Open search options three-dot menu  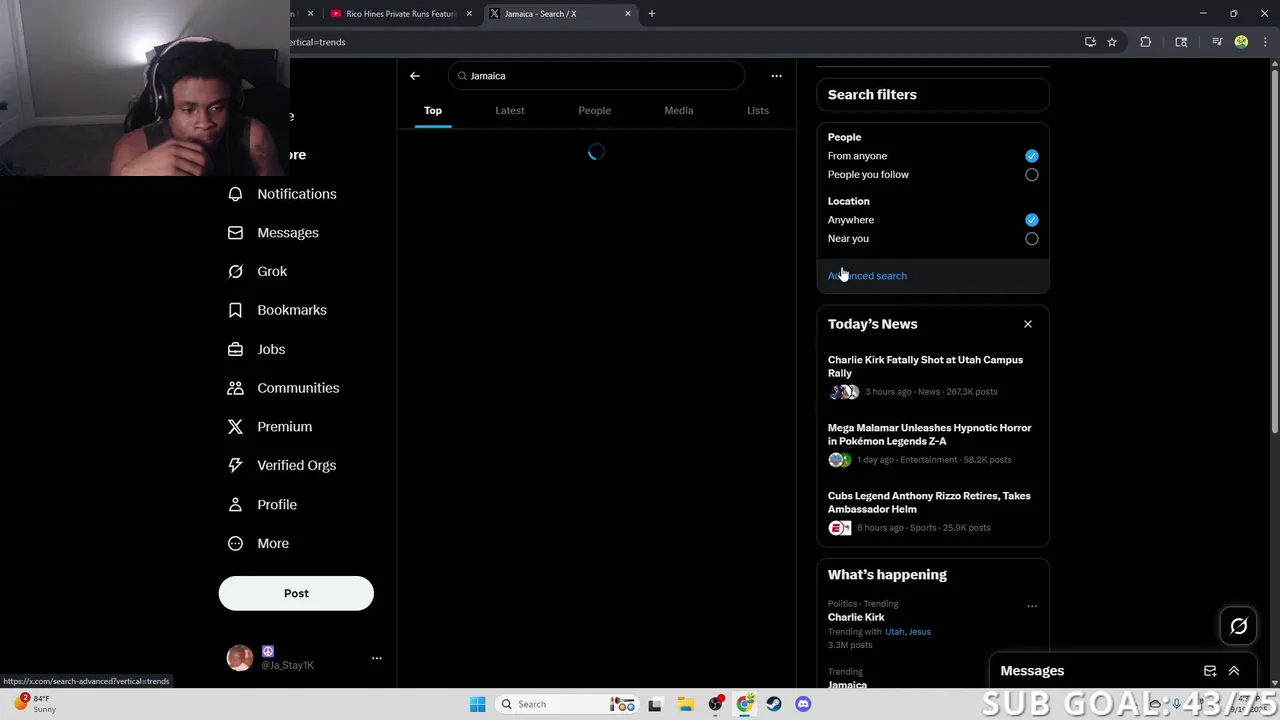[776, 76]
